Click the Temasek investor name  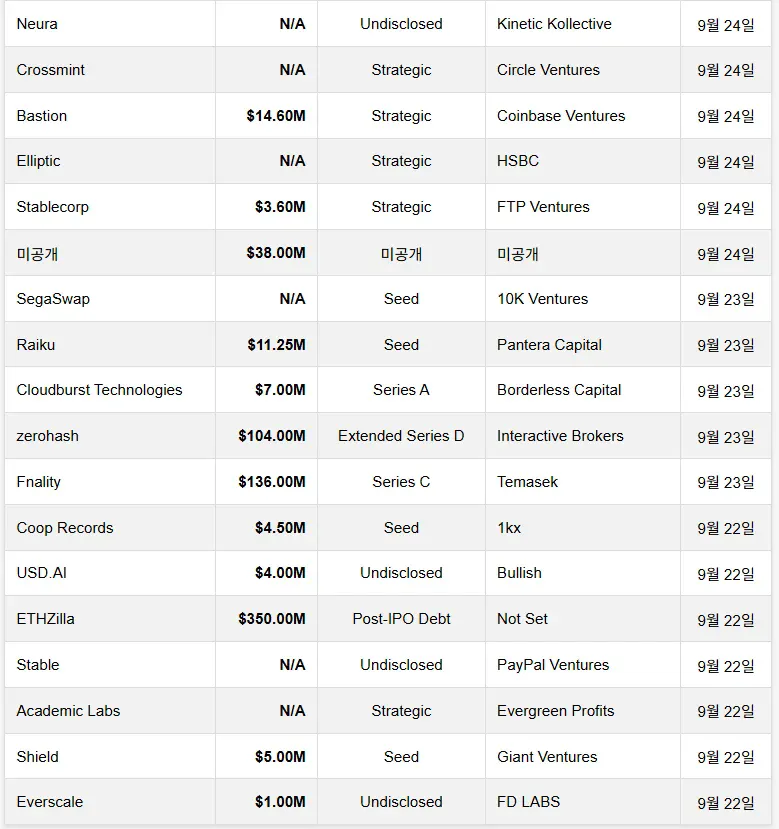(527, 482)
